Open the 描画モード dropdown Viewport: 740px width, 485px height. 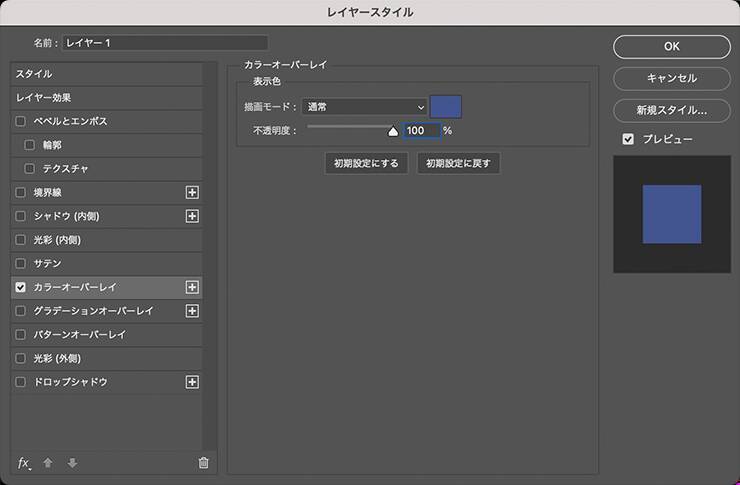click(364, 107)
